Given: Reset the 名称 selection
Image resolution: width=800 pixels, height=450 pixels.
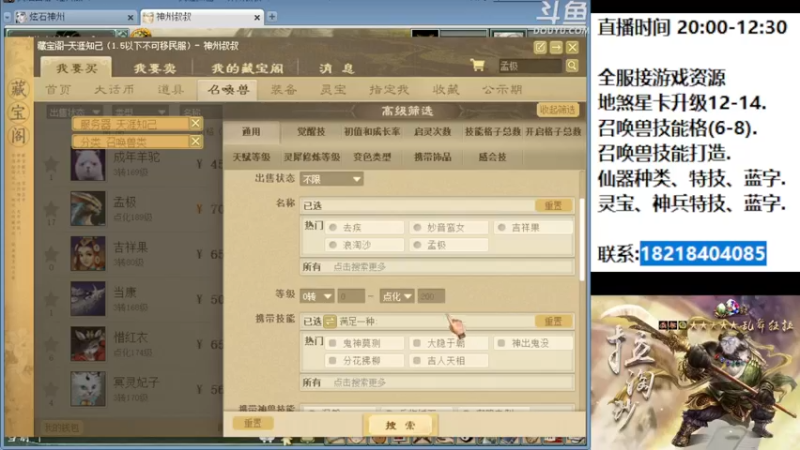Looking at the screenshot, I should [553, 205].
